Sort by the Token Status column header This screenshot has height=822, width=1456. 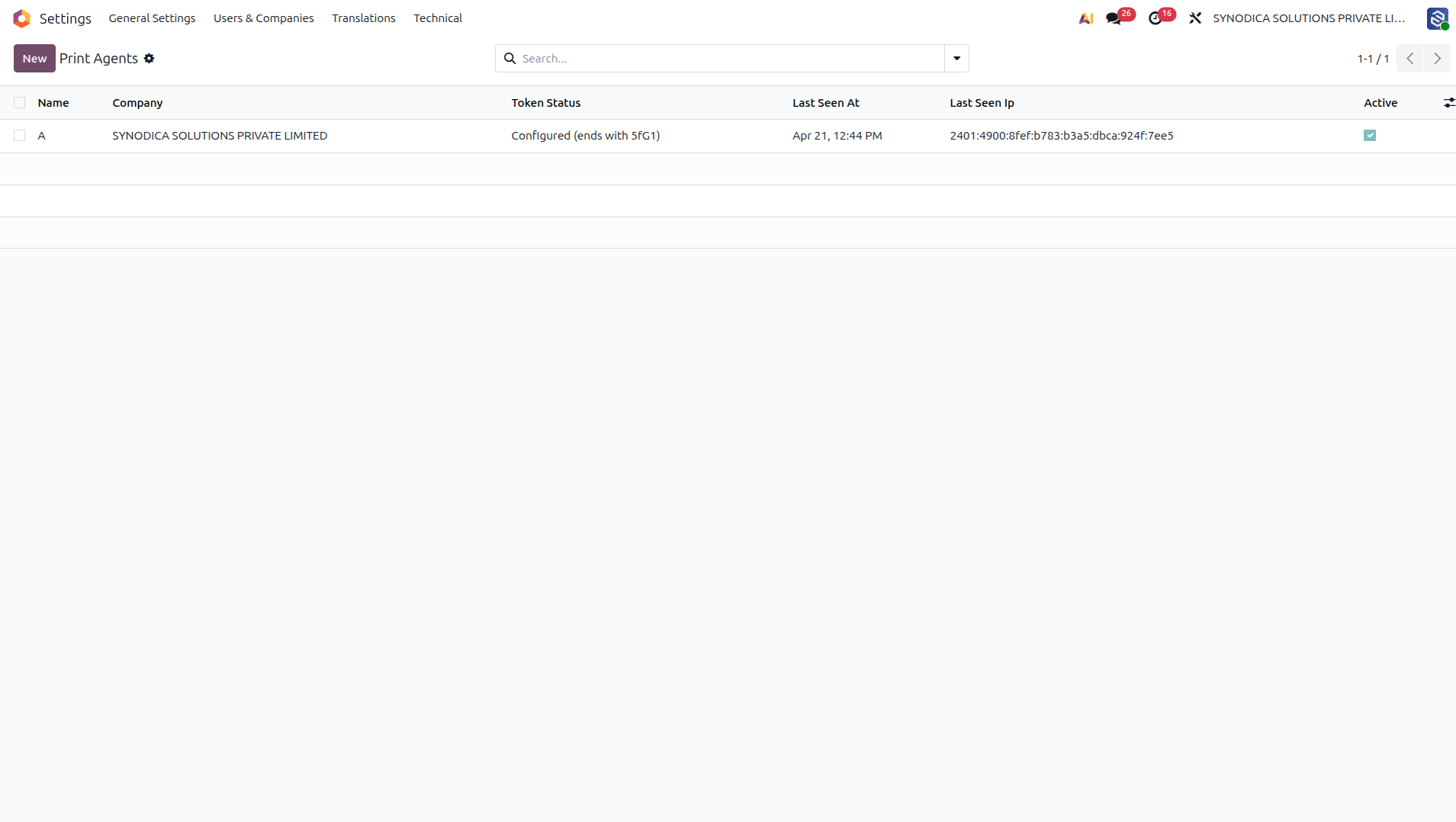546,103
